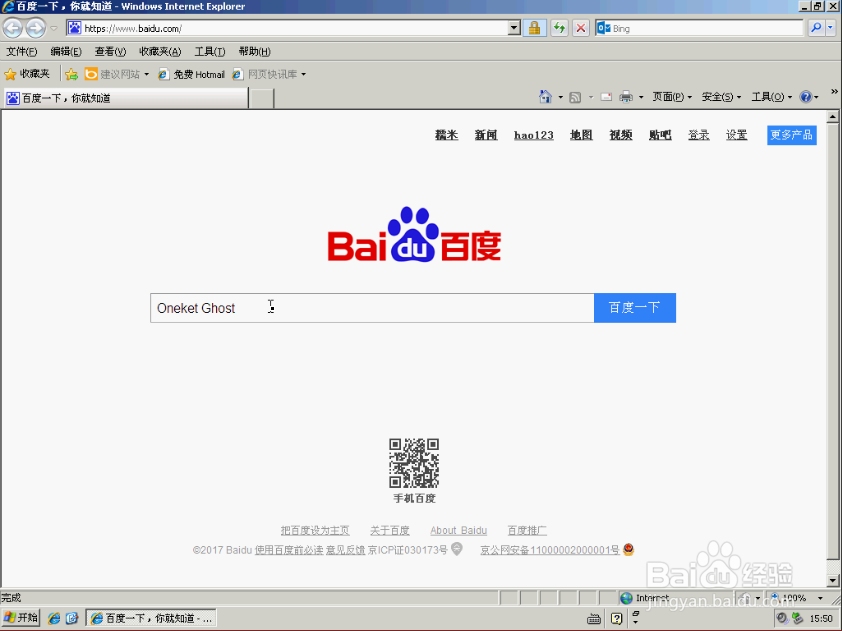Click the Bing search box
The image size is (842, 631).
699,28
